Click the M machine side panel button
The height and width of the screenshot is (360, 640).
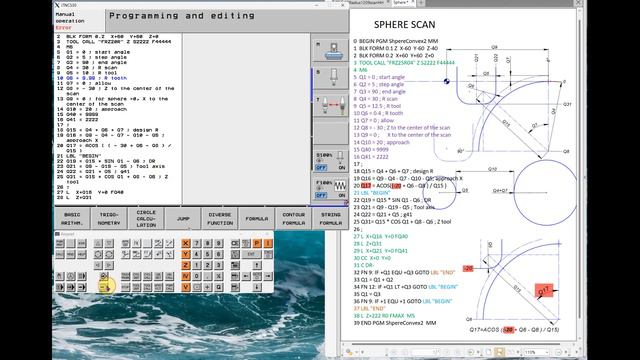[x=331, y=51]
